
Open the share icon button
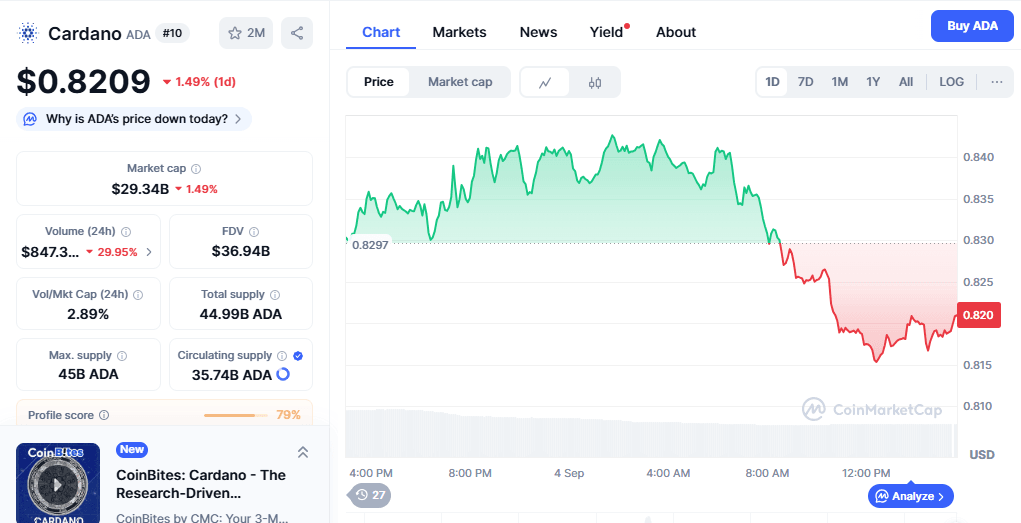[x=297, y=33]
